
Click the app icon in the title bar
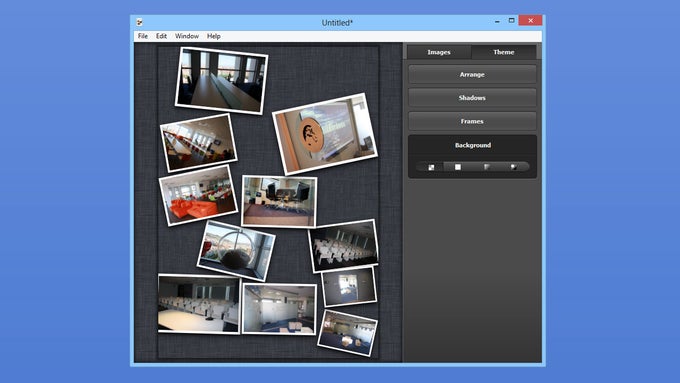(140, 22)
